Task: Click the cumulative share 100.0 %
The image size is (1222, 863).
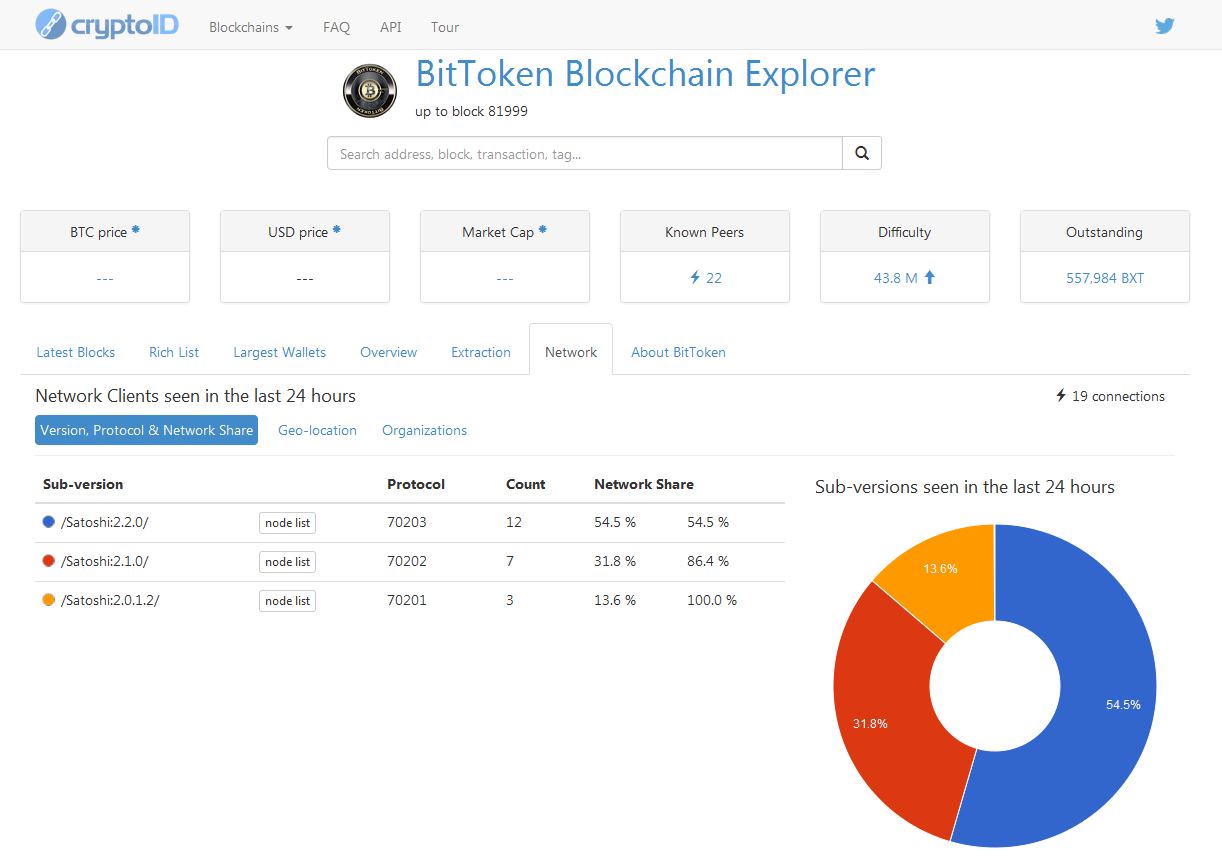Action: tap(712, 600)
